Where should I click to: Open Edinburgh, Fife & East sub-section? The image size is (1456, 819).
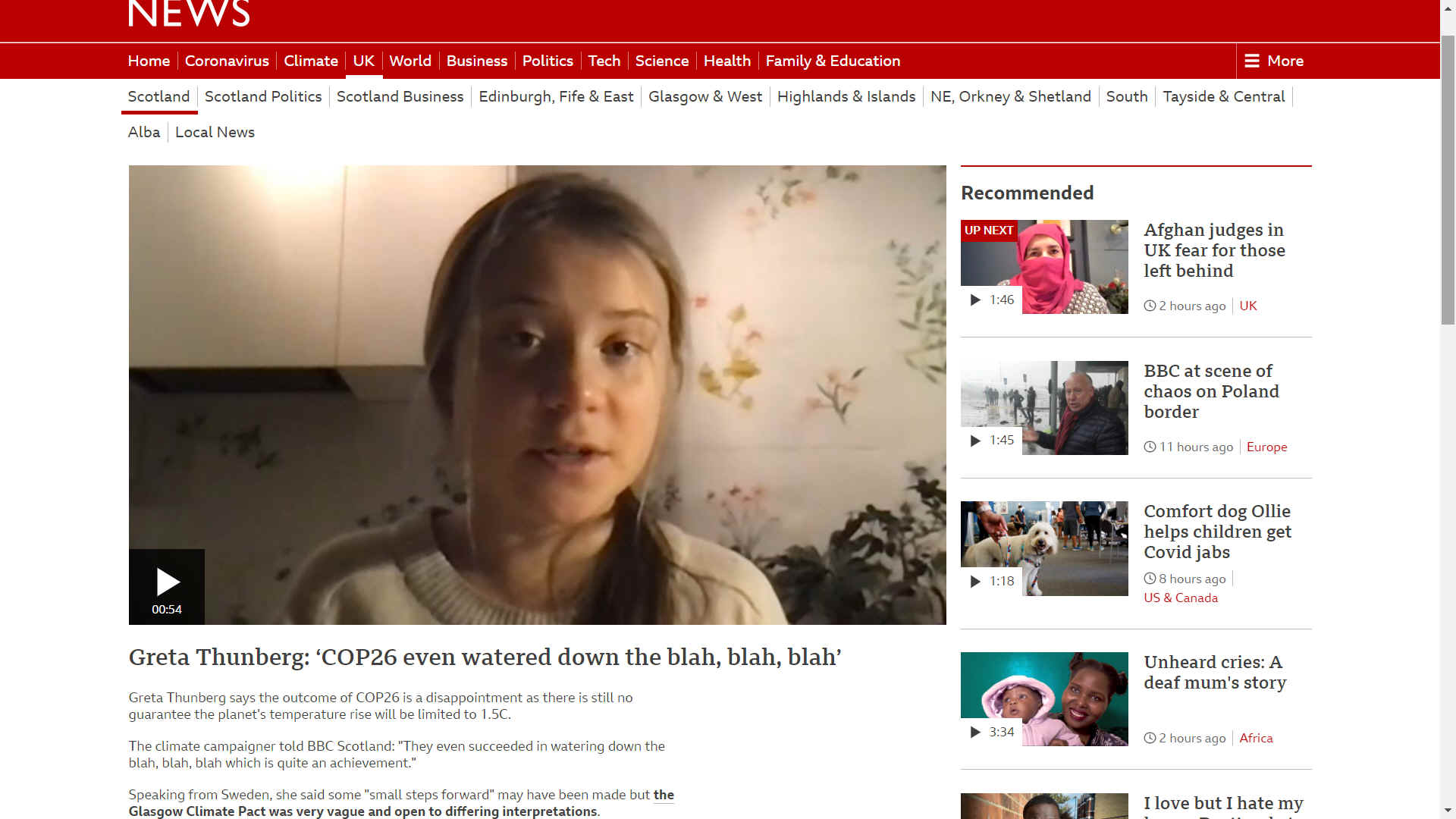[x=556, y=96]
